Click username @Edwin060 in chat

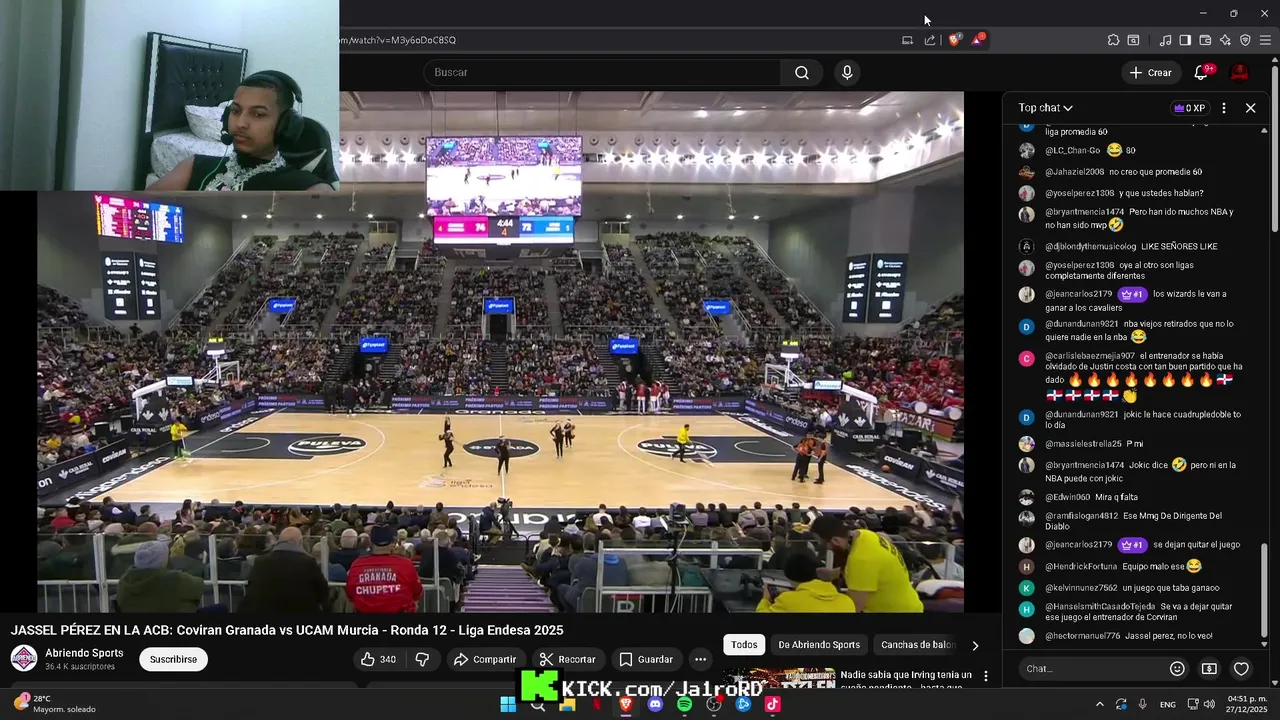(1067, 497)
